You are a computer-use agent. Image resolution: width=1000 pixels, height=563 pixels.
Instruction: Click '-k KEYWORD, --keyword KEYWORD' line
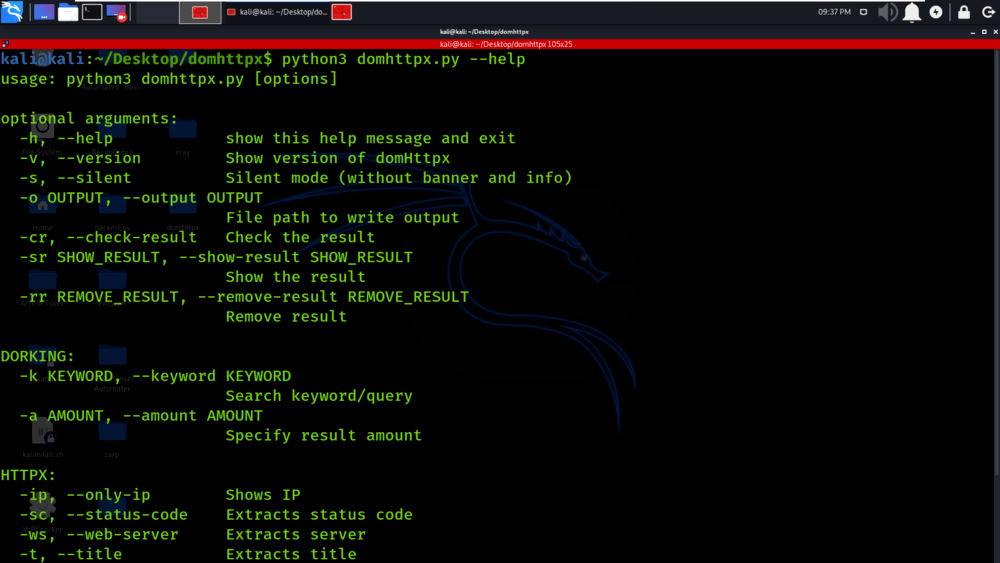pos(155,376)
